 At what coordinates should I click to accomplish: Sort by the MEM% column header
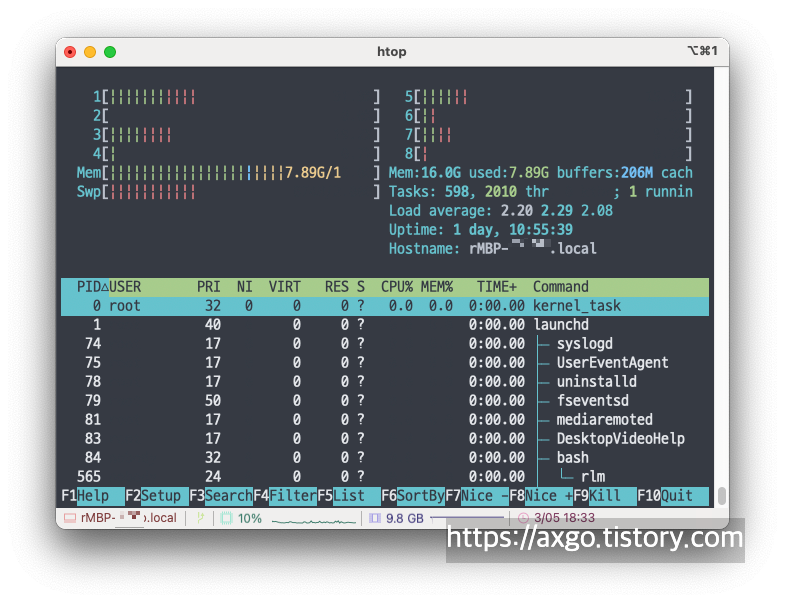(x=437, y=287)
